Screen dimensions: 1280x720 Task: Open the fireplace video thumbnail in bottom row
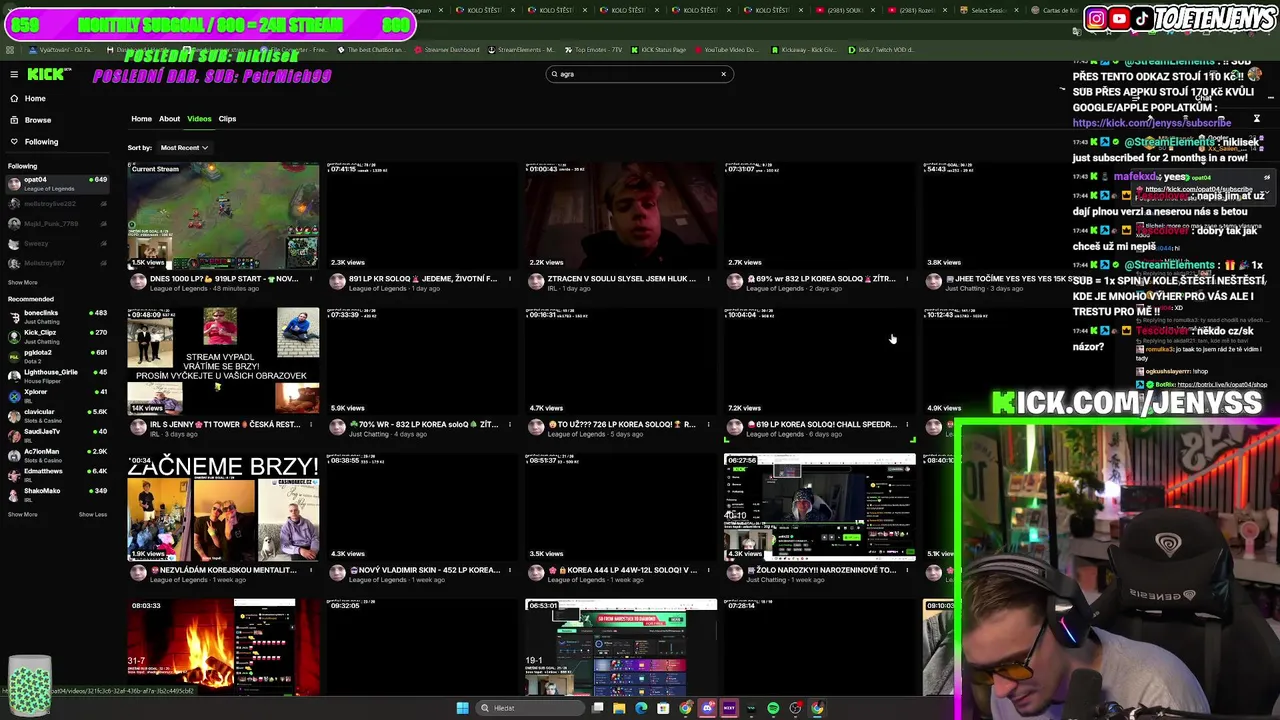(223, 647)
